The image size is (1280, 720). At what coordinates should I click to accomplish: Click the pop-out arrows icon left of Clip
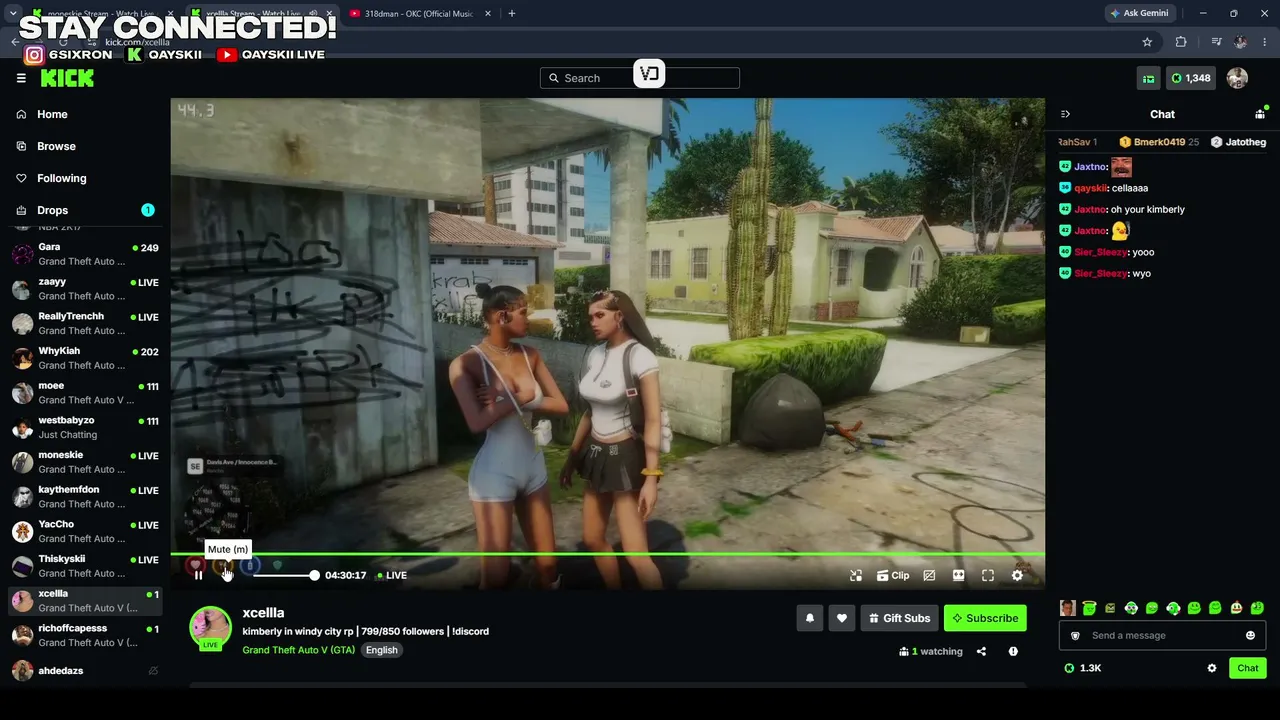856,575
